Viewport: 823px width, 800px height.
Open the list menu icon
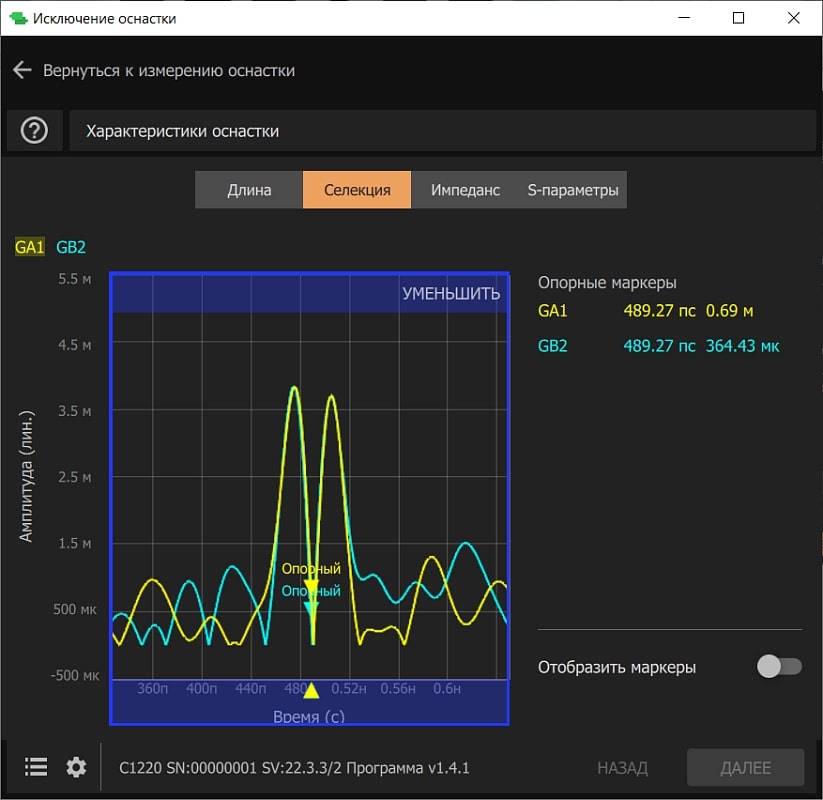(x=36, y=767)
